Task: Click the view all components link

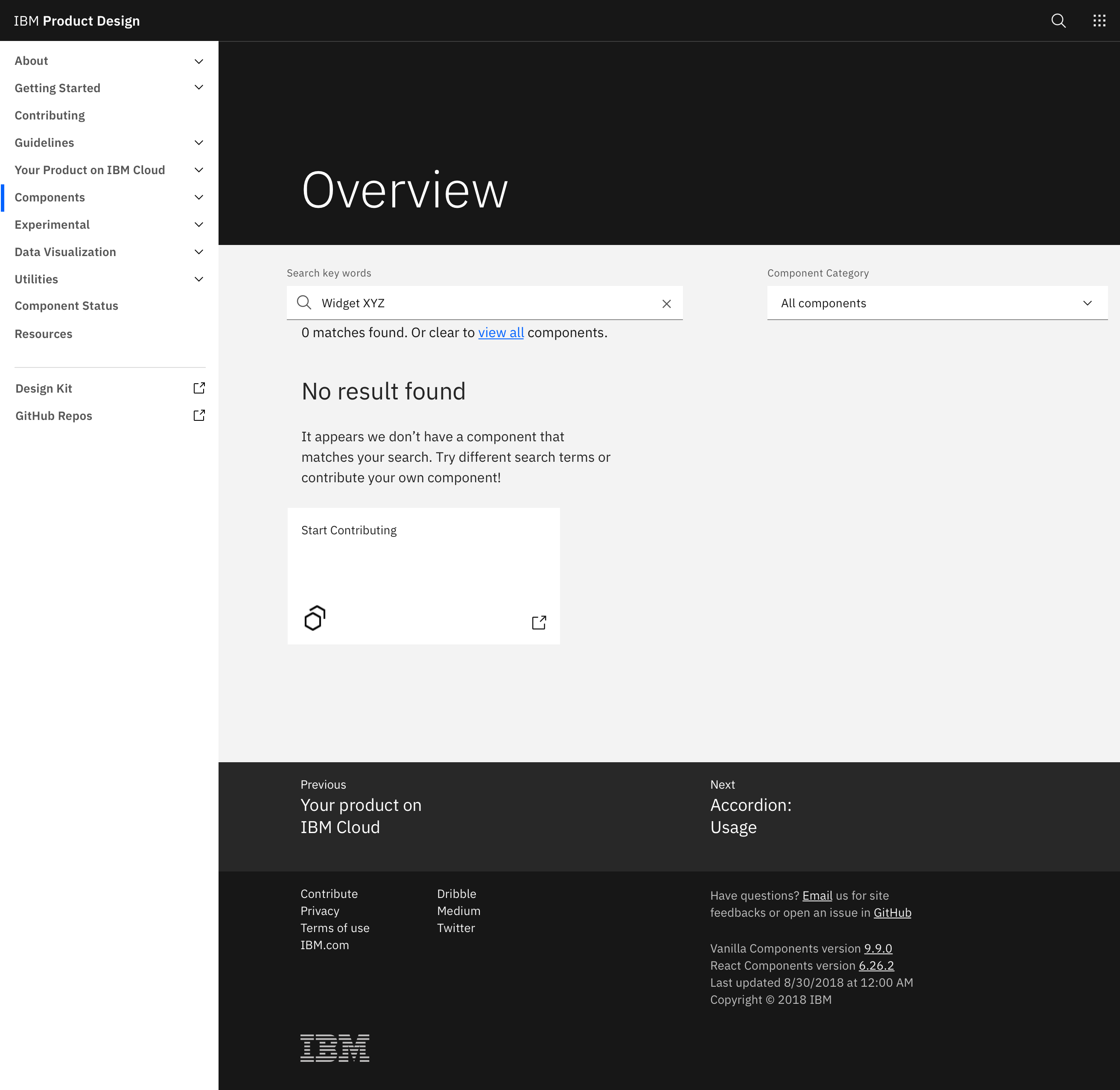Action: pyautogui.click(x=500, y=332)
